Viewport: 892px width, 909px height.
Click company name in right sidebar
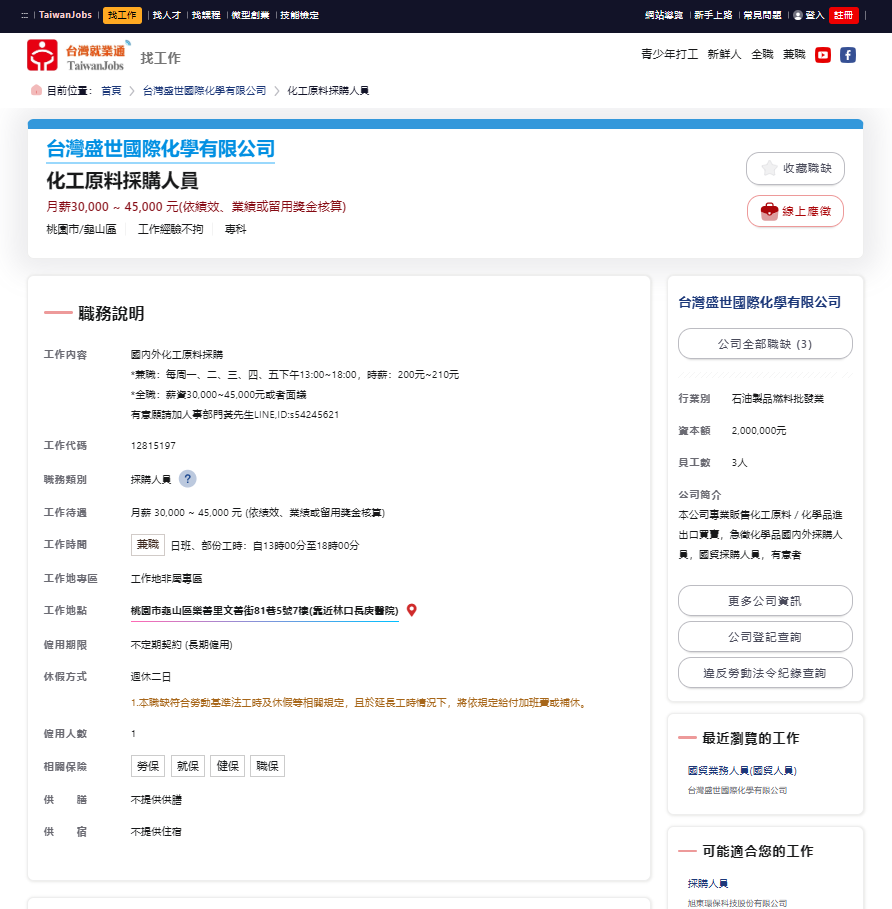pyautogui.click(x=759, y=302)
